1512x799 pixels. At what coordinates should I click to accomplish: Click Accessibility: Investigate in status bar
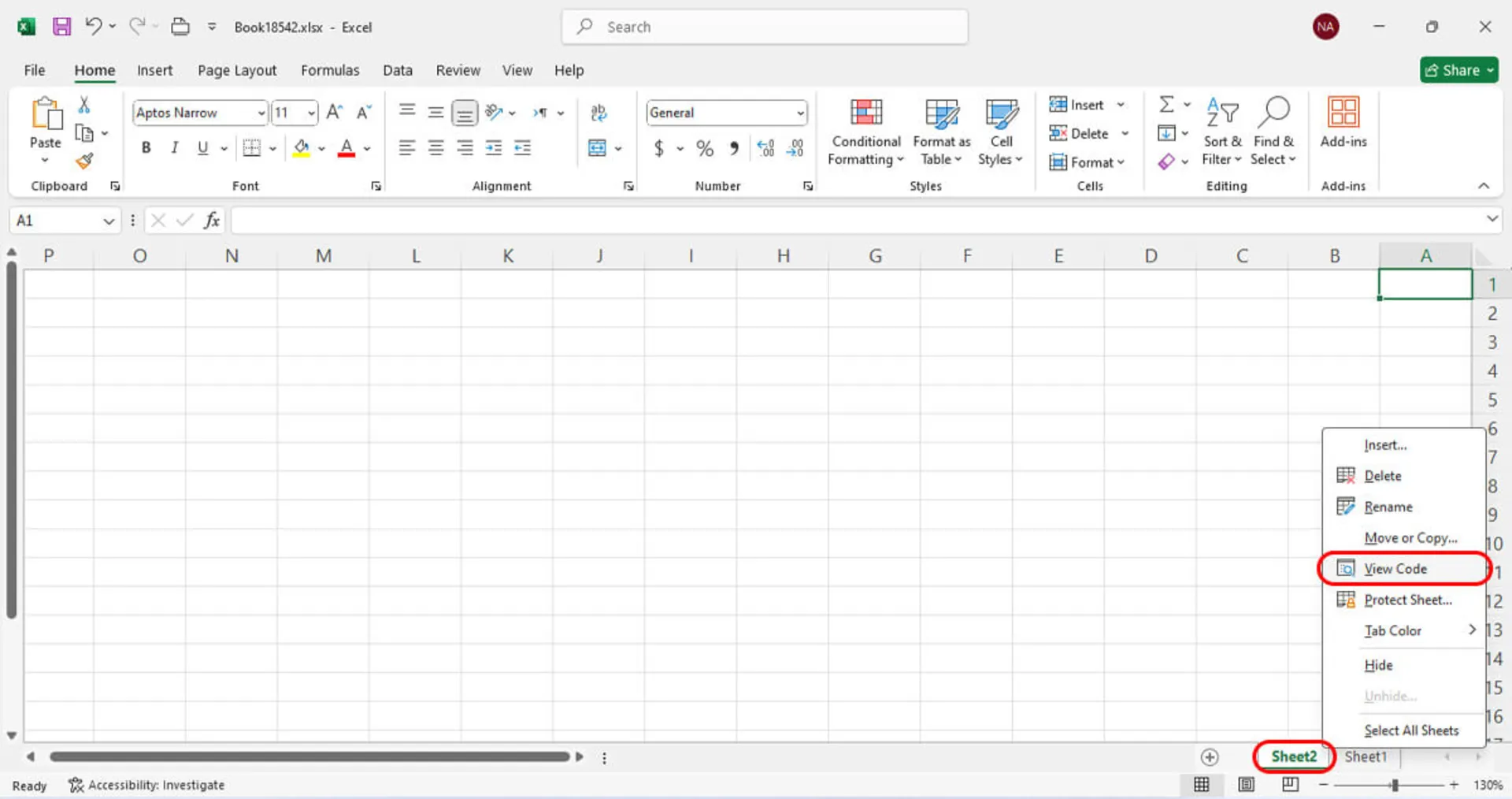coord(147,785)
